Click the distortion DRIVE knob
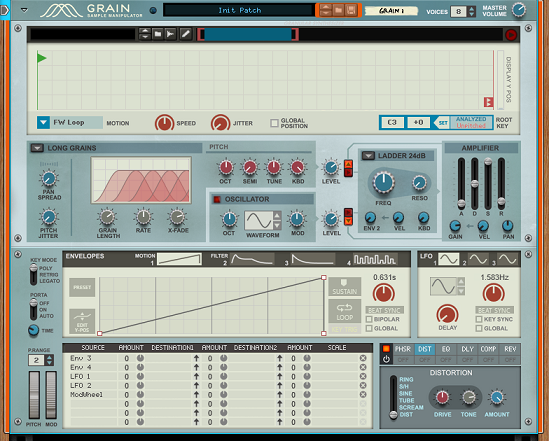549x441 pixels. click(442, 397)
